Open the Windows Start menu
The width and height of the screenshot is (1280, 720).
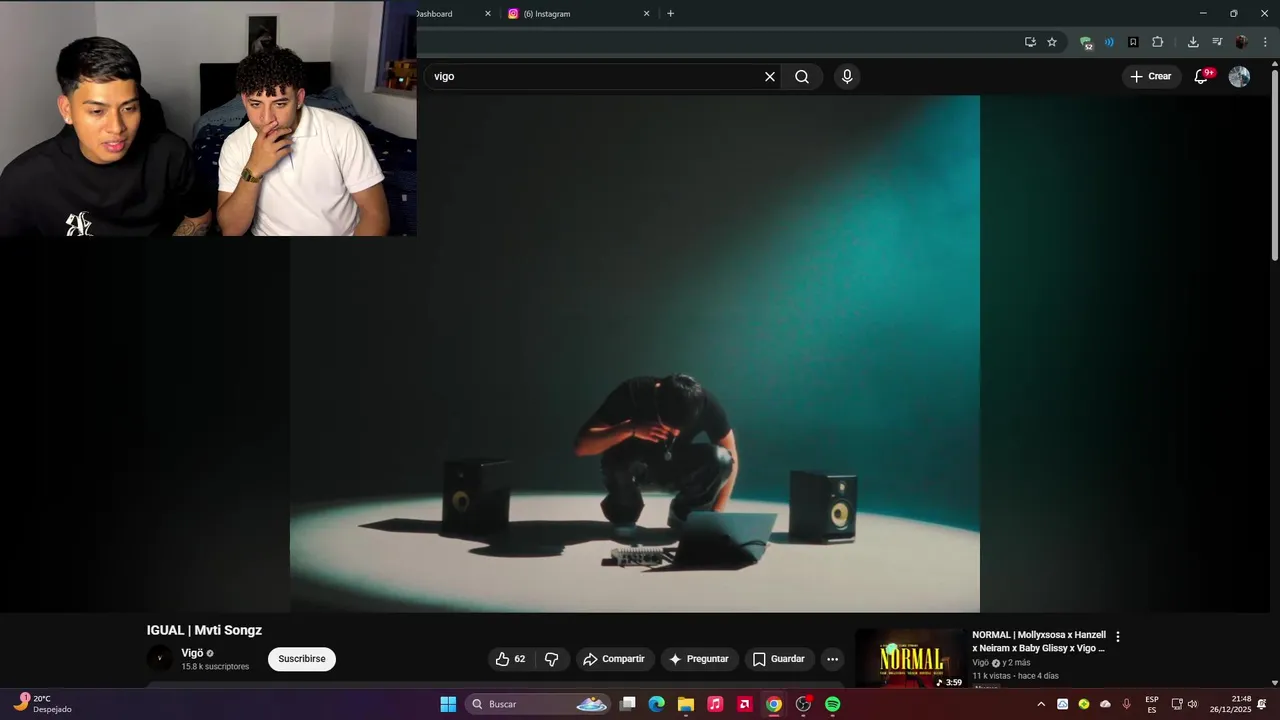pos(448,704)
